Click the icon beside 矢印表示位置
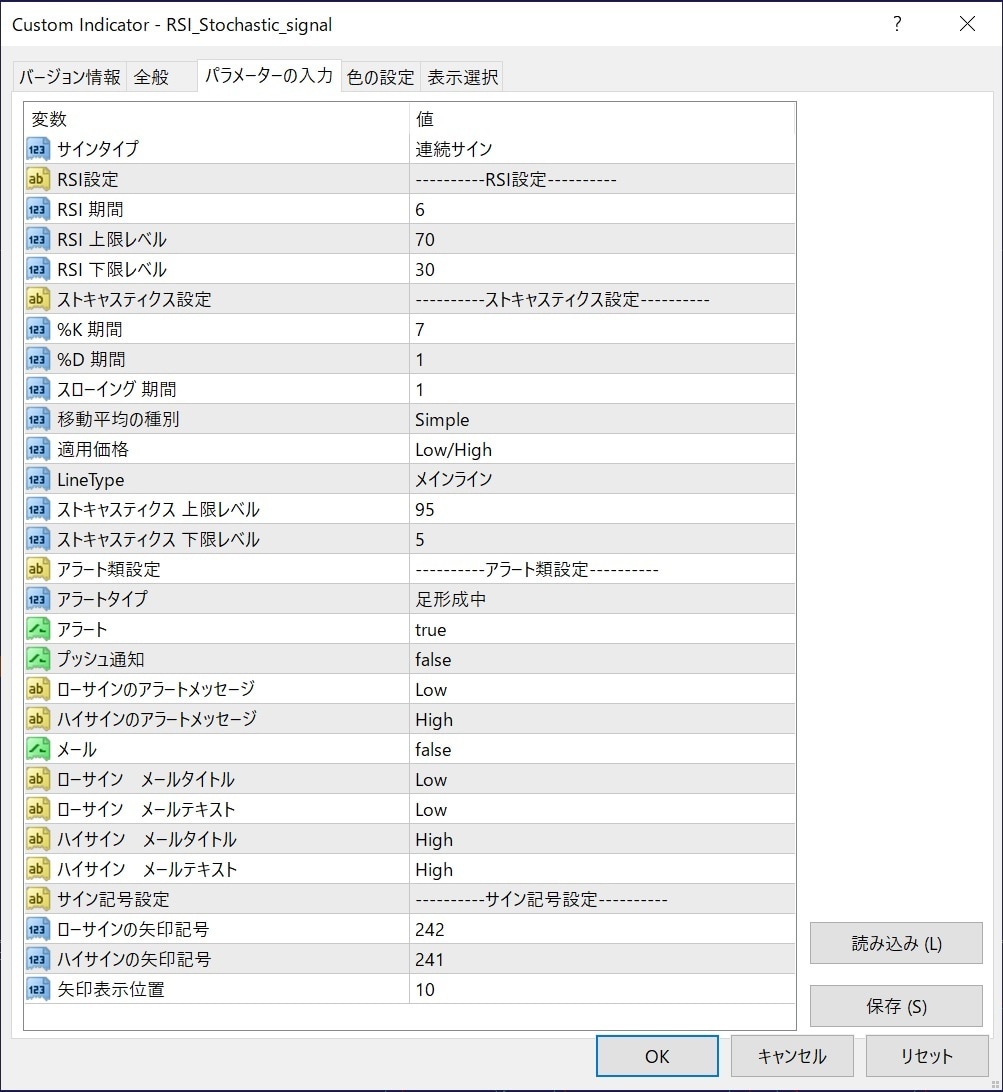The image size is (1003, 1092). tap(38, 989)
